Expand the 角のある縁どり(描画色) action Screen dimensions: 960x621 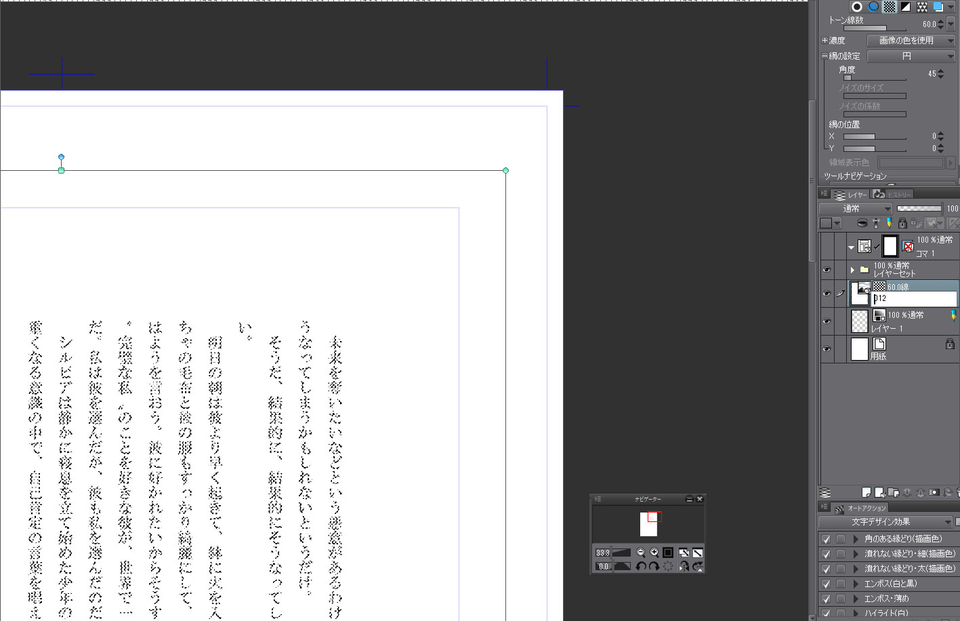855,539
